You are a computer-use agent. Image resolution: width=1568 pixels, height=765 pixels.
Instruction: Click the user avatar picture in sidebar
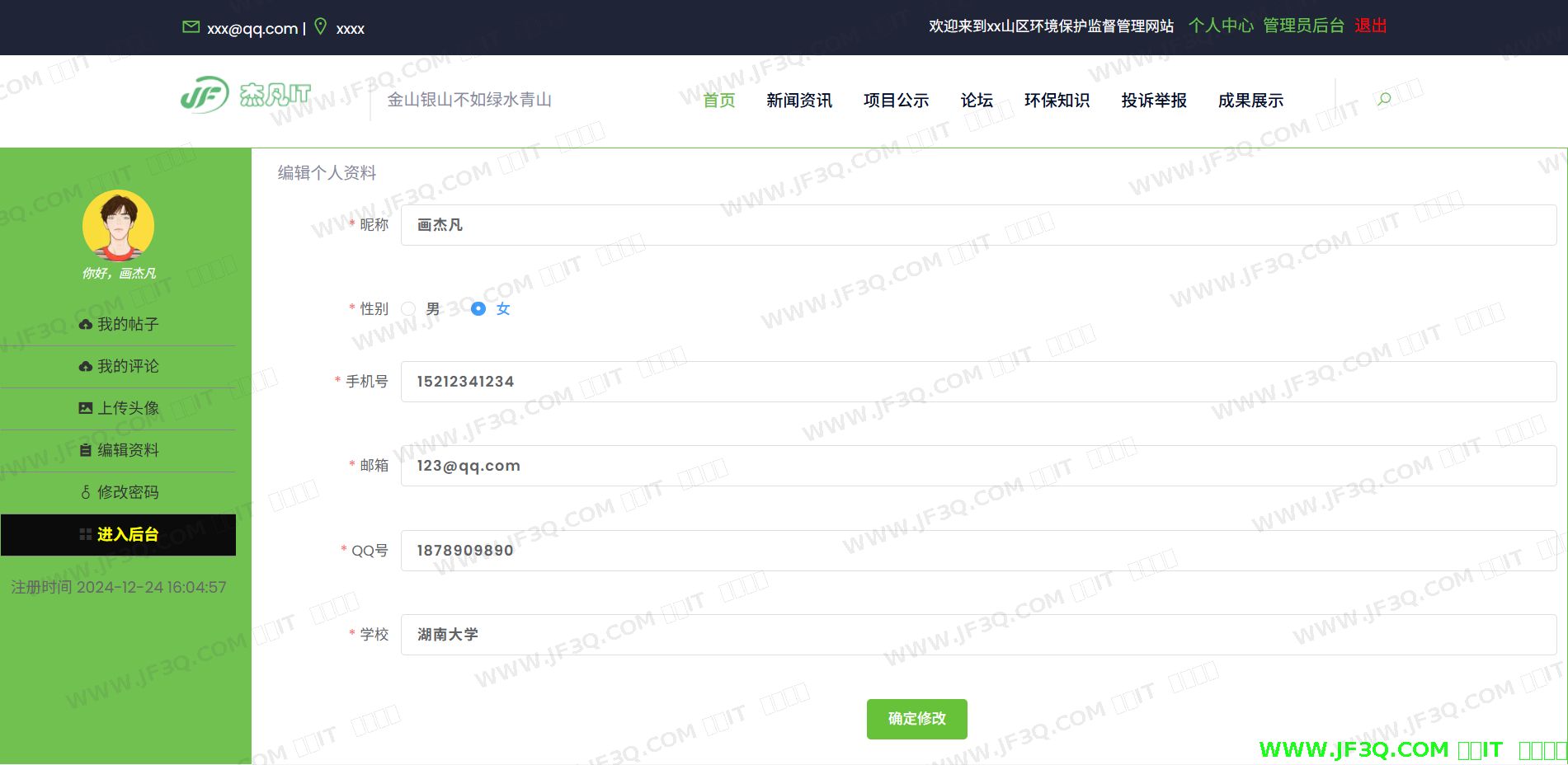point(119,225)
